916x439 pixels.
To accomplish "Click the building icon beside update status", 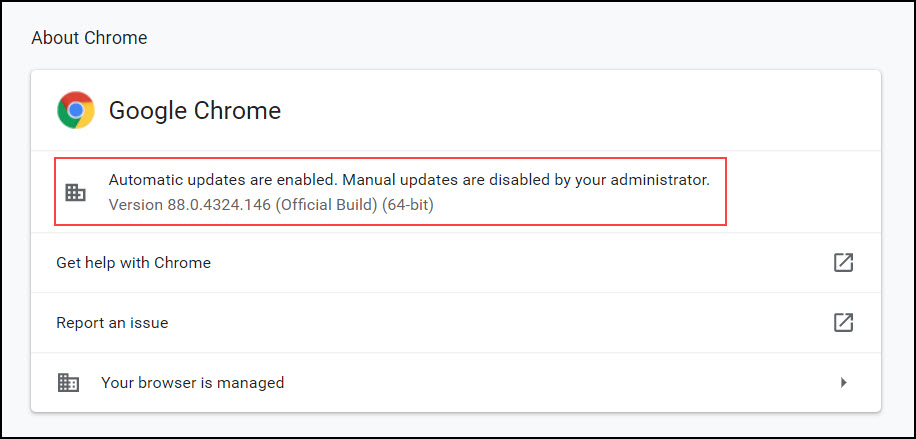I will [x=75, y=192].
